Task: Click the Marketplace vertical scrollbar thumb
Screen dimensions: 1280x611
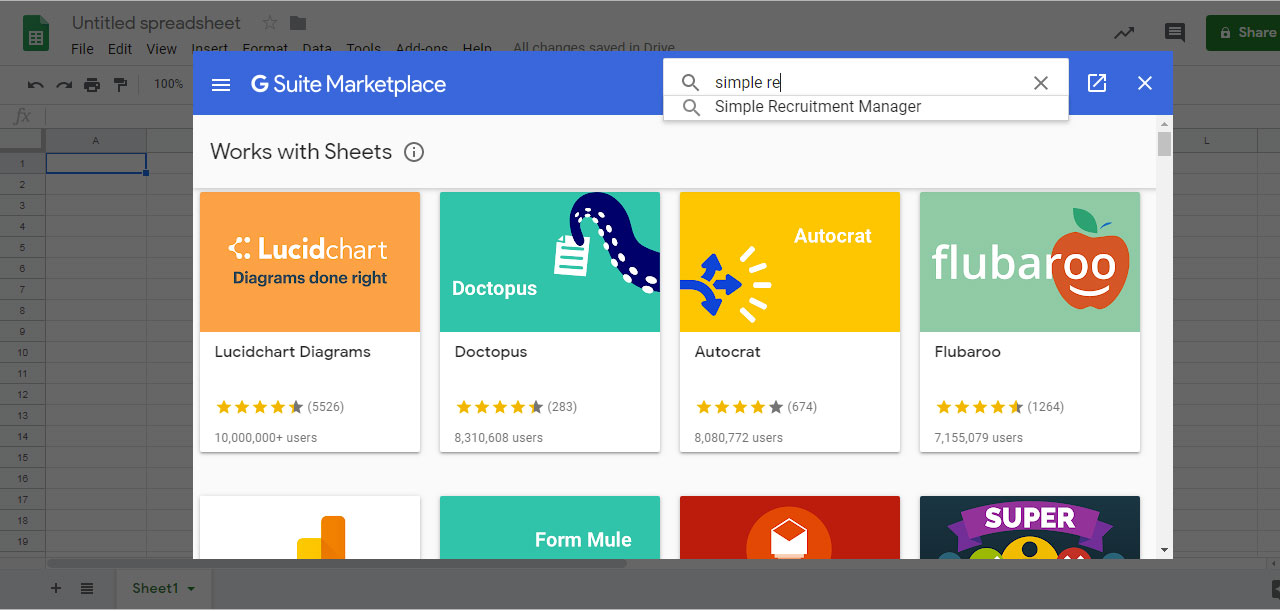Action: pos(1164,143)
